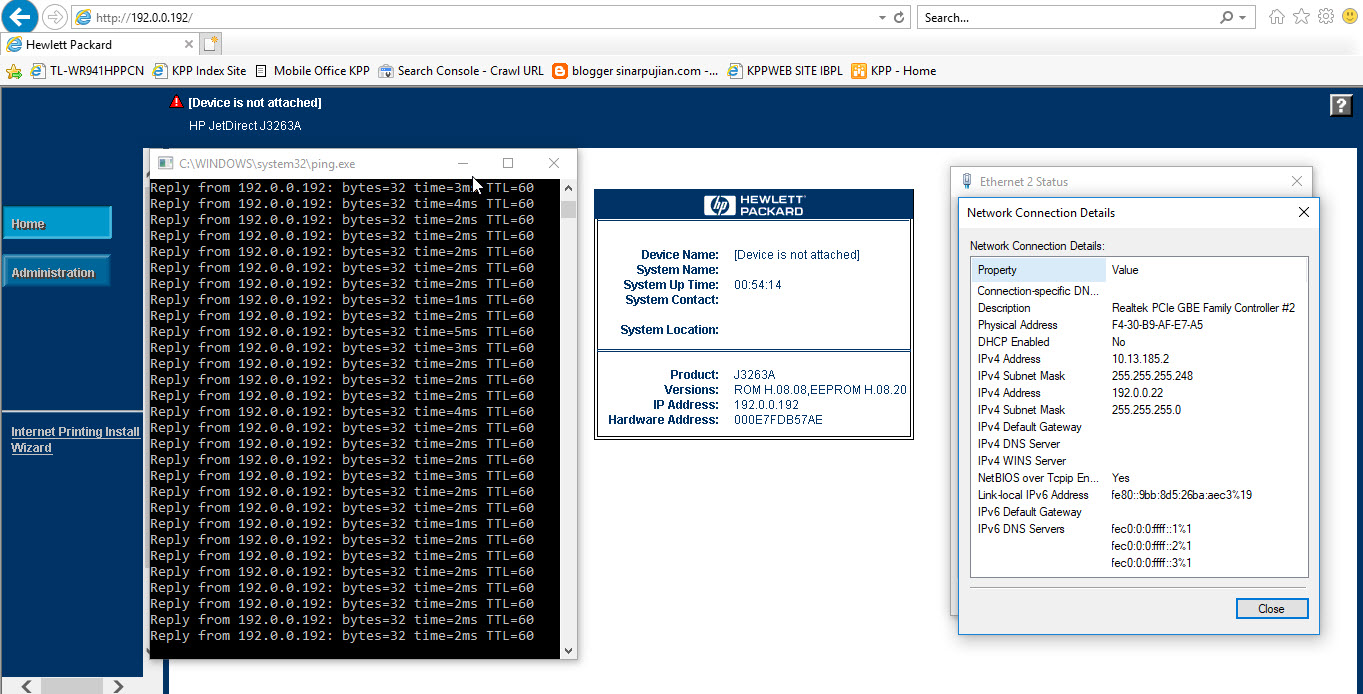
Task: Click the add-to-favorites-bar star icon
Action: 14,71
